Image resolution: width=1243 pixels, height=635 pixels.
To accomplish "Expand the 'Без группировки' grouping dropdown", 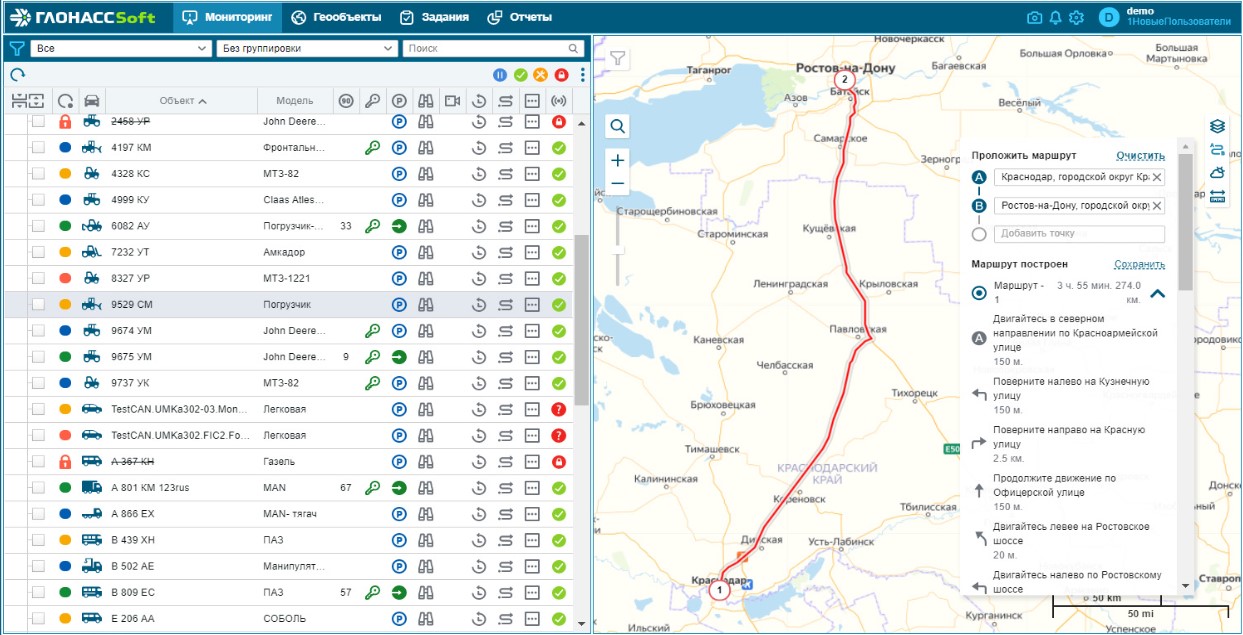I will tap(306, 48).
